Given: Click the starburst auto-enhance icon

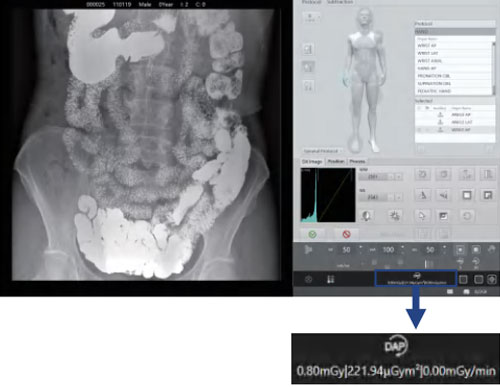Looking at the screenshot, I should (395, 216).
